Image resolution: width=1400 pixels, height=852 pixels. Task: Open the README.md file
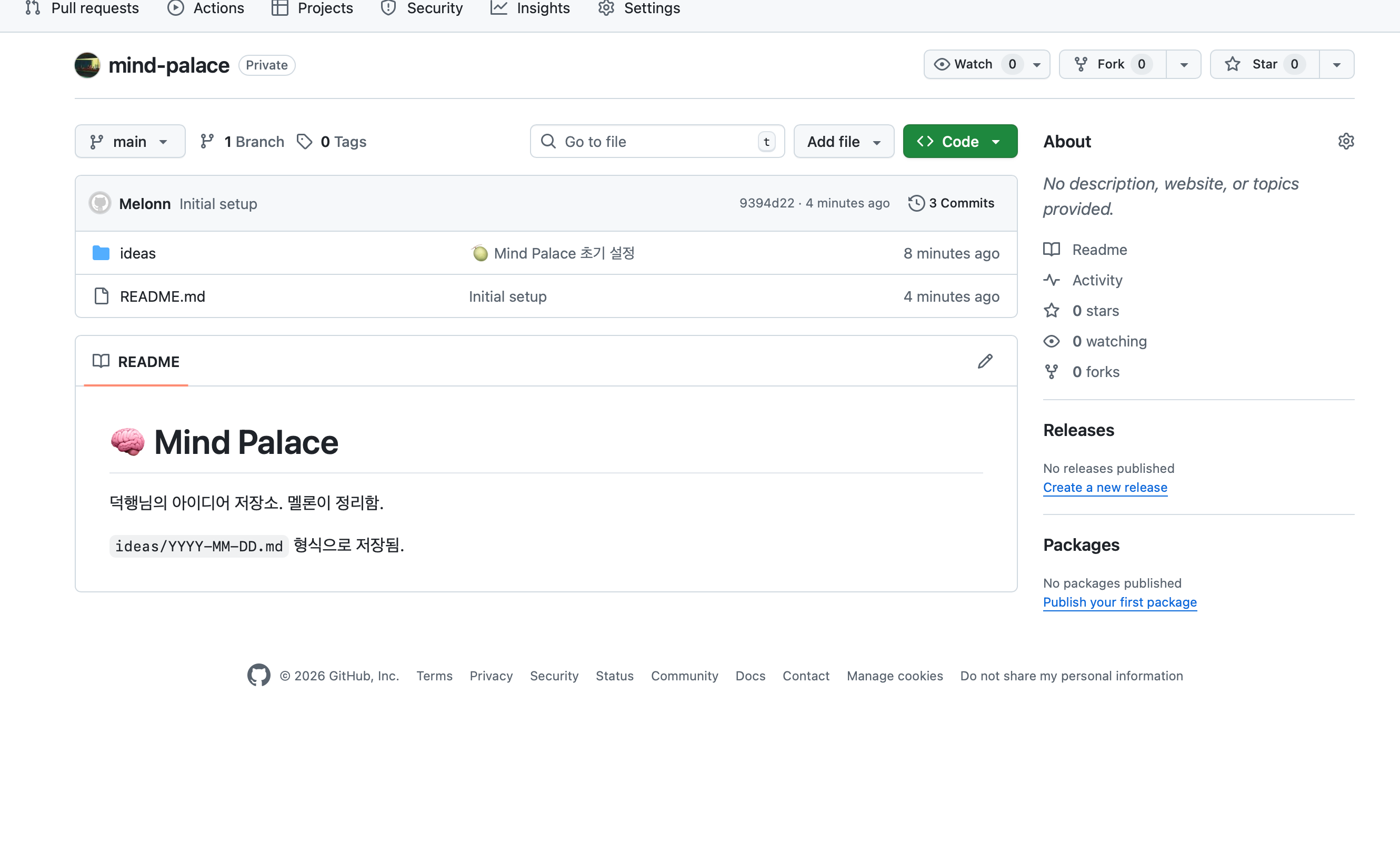point(163,296)
